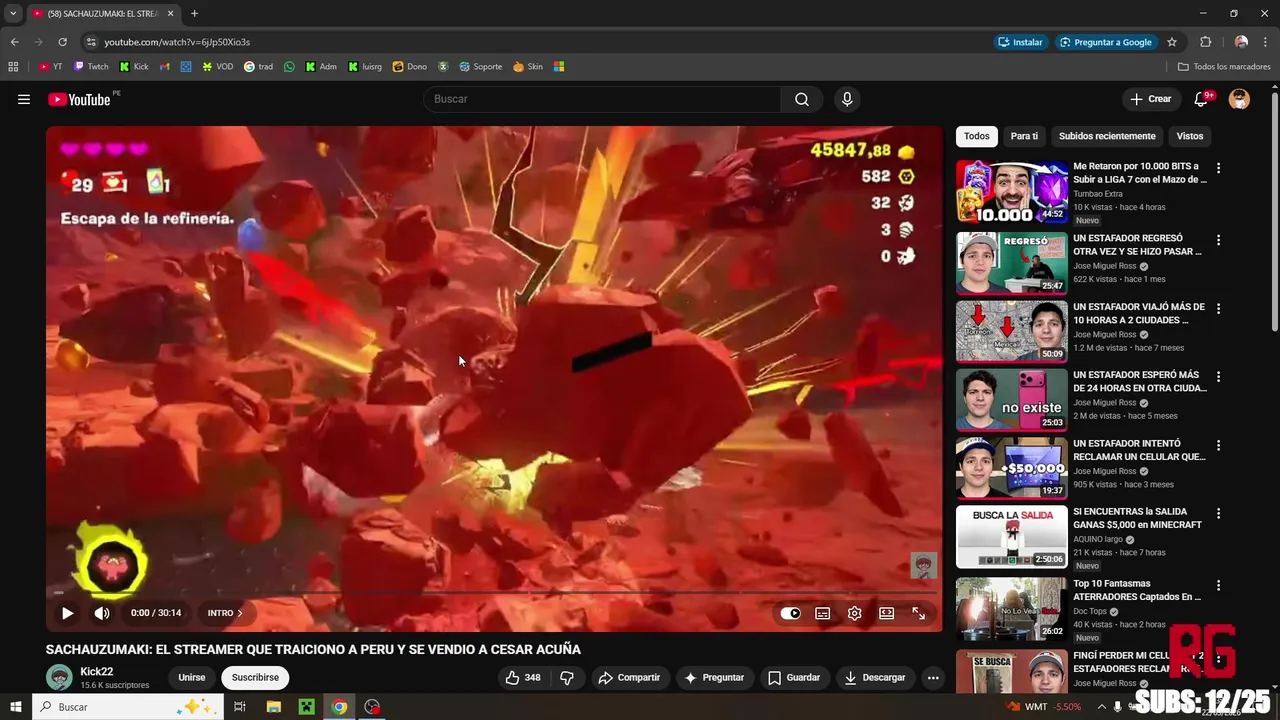Image resolution: width=1280 pixels, height=720 pixels.
Task: Open options for the UN ESTAFADOR INTENTÓ video
Action: (1218, 445)
